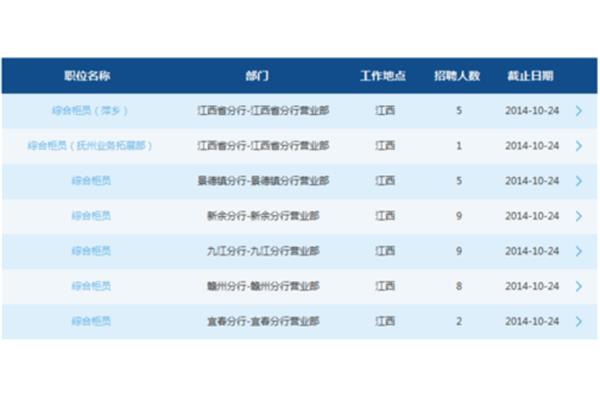The width and height of the screenshot is (600, 400).
Task: Select the 景德镇分行-景德镇分行营业部 department cell
Action: (263, 181)
